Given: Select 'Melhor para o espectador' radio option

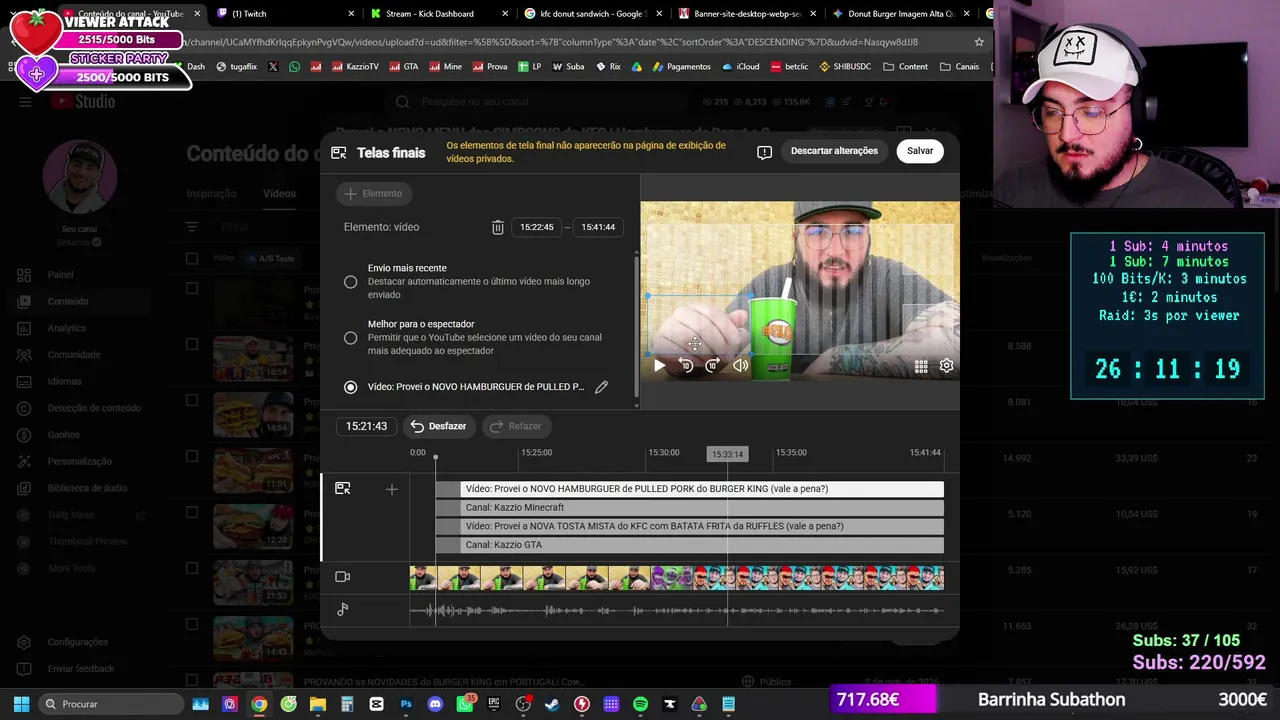Looking at the screenshot, I should (350, 338).
